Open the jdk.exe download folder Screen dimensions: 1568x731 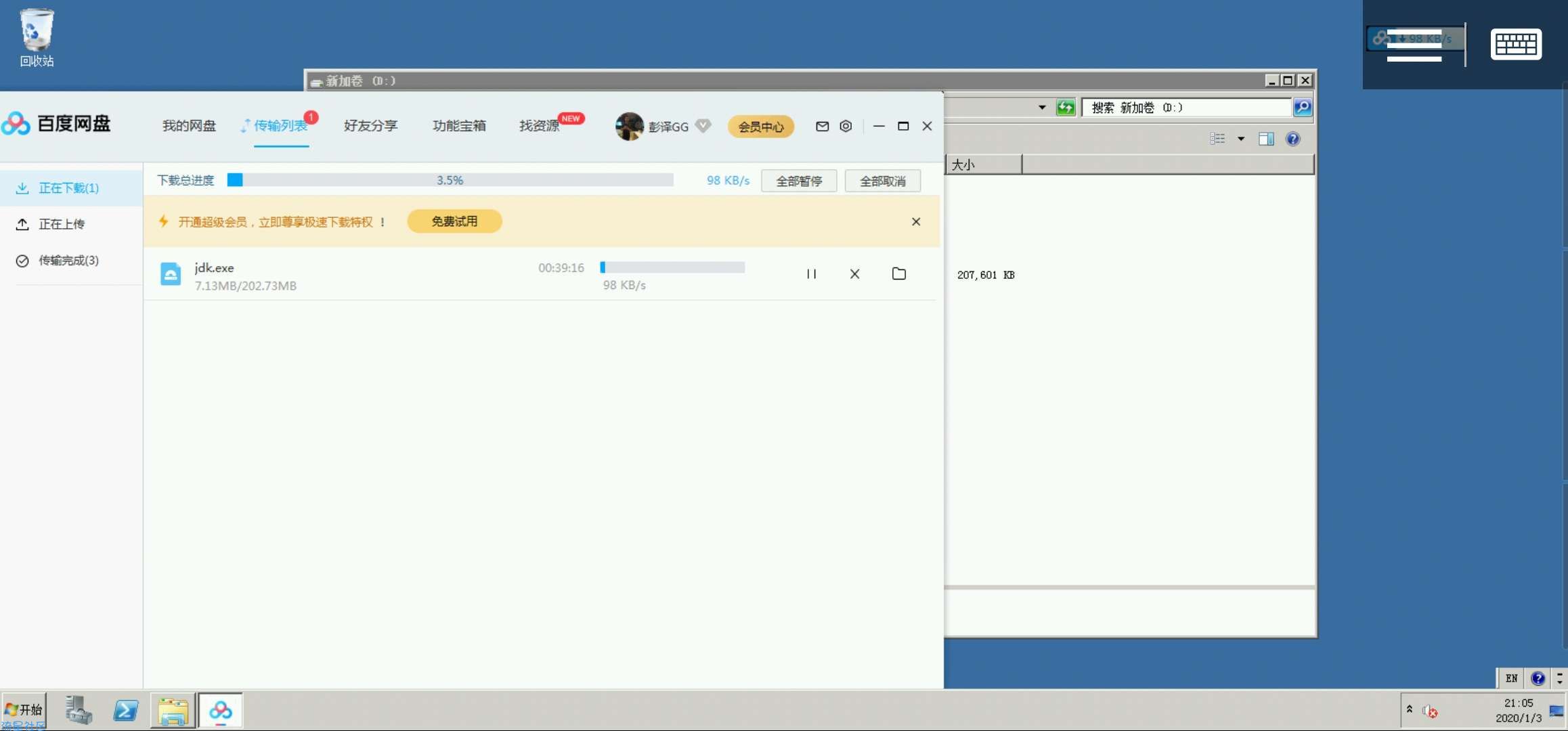(899, 273)
